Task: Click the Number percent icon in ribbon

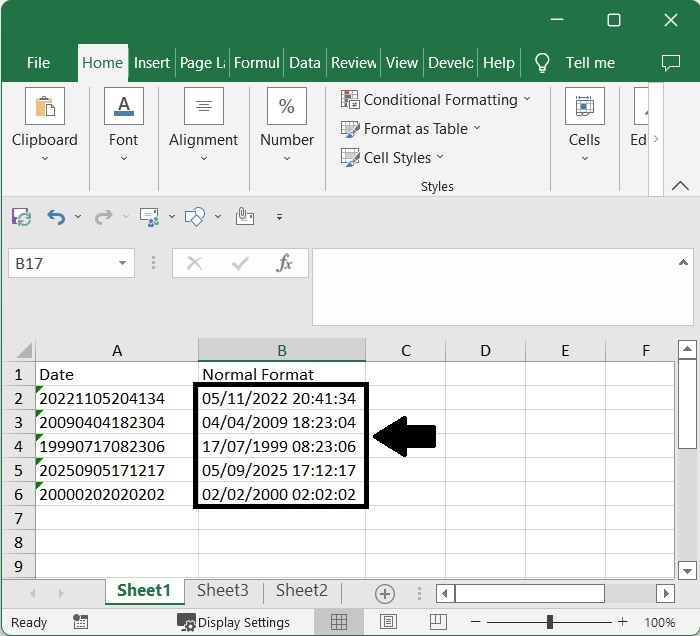Action: coord(286,106)
